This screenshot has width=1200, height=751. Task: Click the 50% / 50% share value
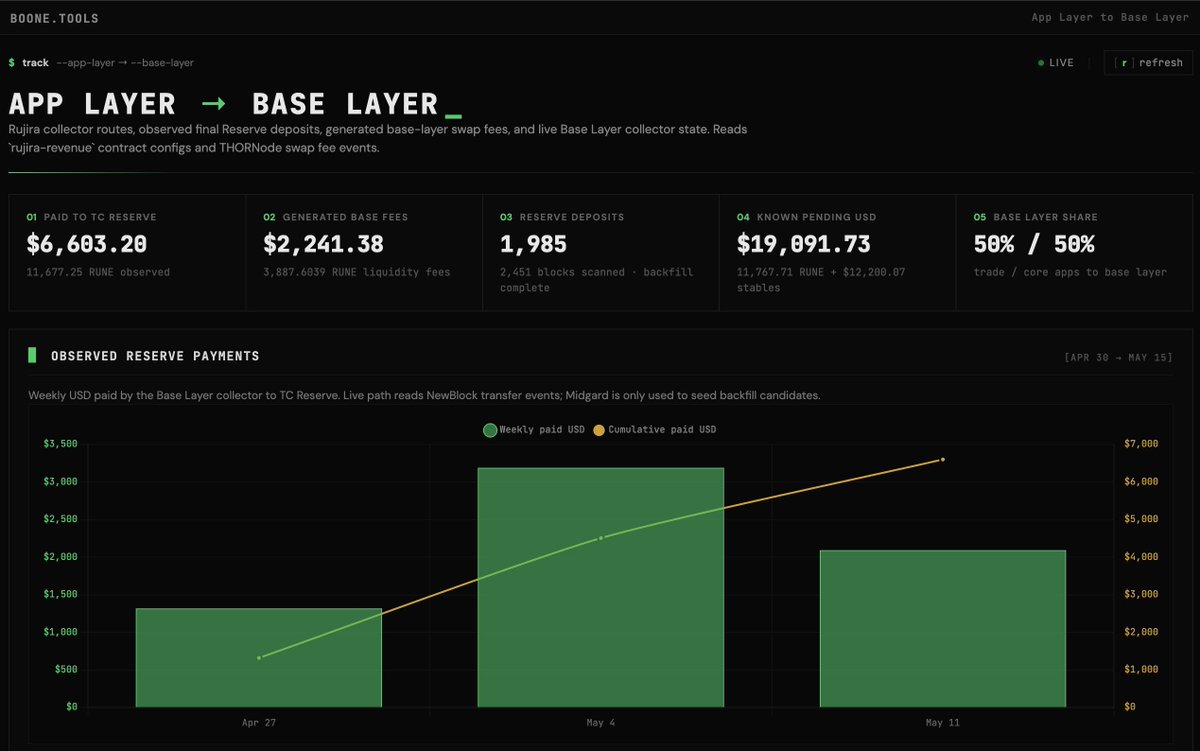1034,244
